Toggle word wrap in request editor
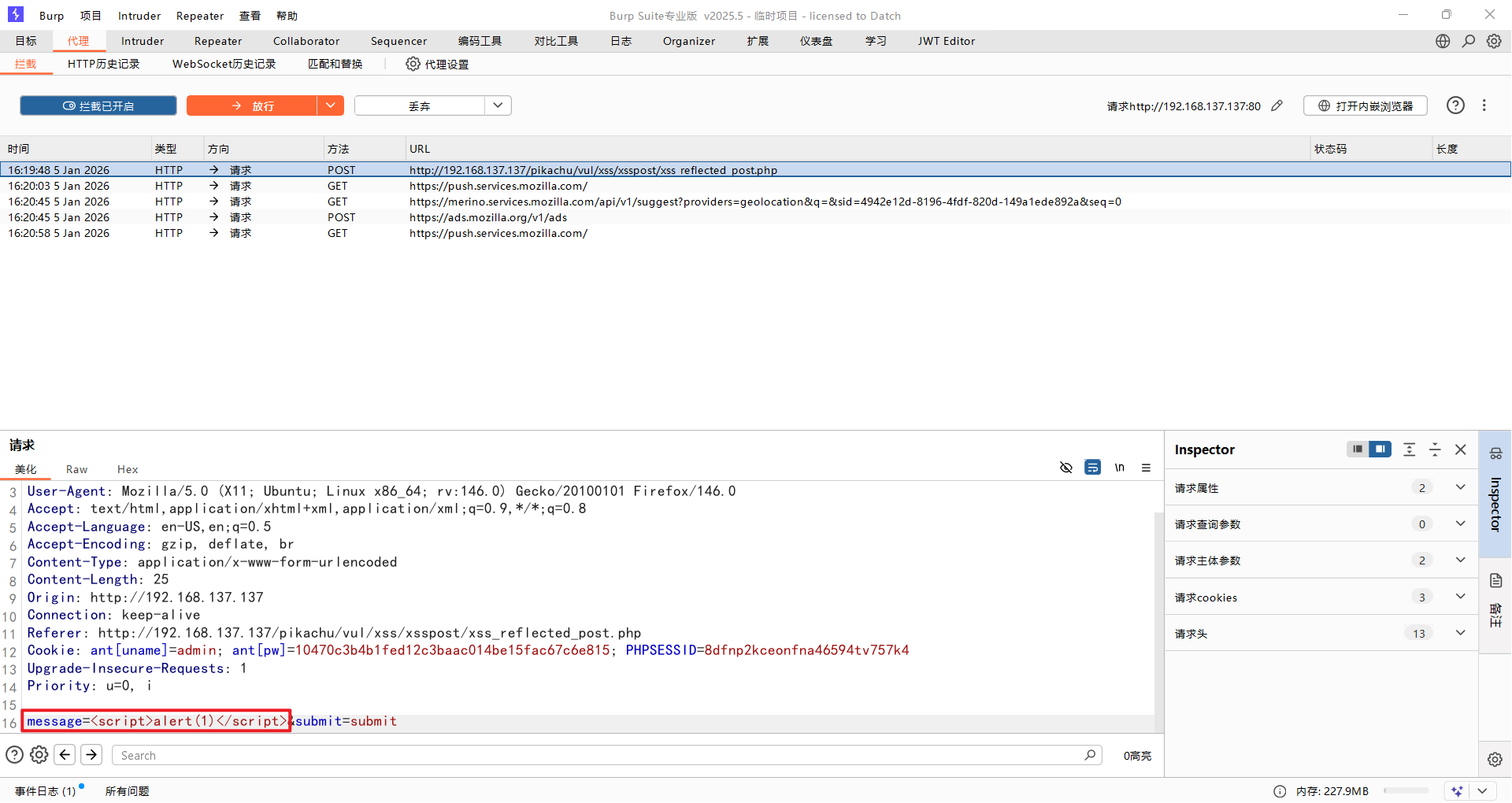The height and width of the screenshot is (803, 1512). point(1093,468)
